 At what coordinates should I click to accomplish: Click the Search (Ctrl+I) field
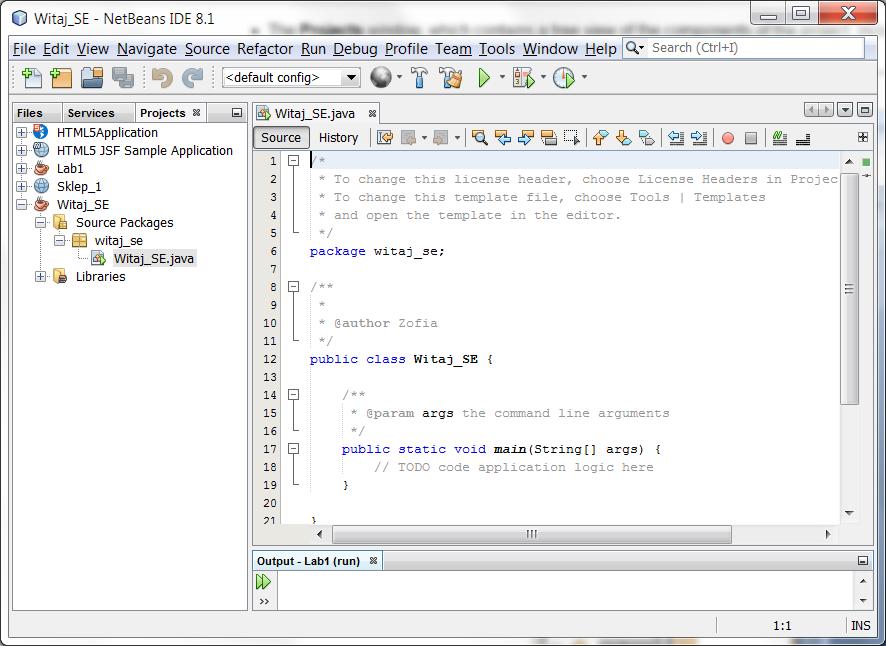pos(744,48)
